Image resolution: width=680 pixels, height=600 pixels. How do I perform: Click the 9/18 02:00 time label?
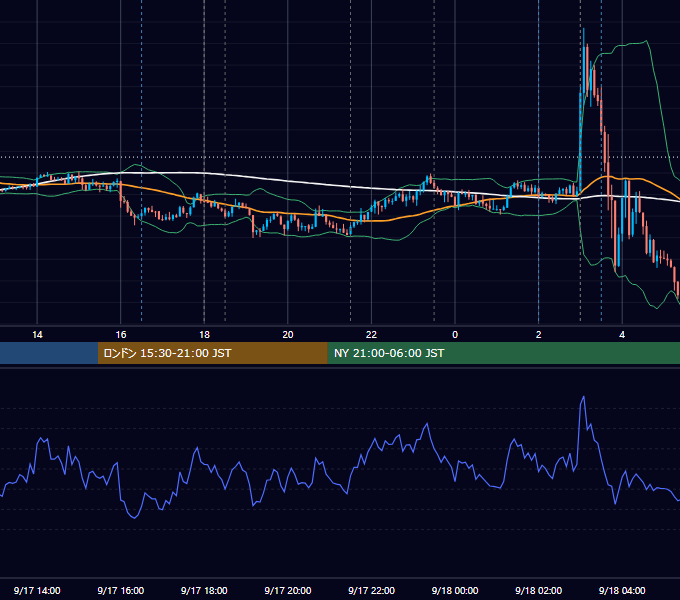pyautogui.click(x=538, y=590)
